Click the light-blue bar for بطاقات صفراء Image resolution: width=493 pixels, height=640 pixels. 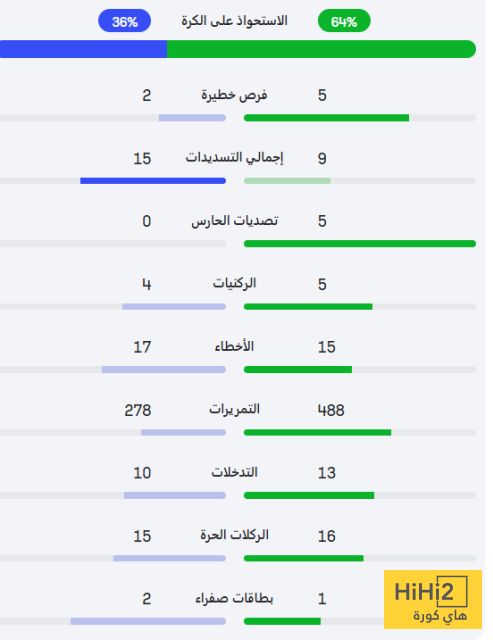[148, 621]
